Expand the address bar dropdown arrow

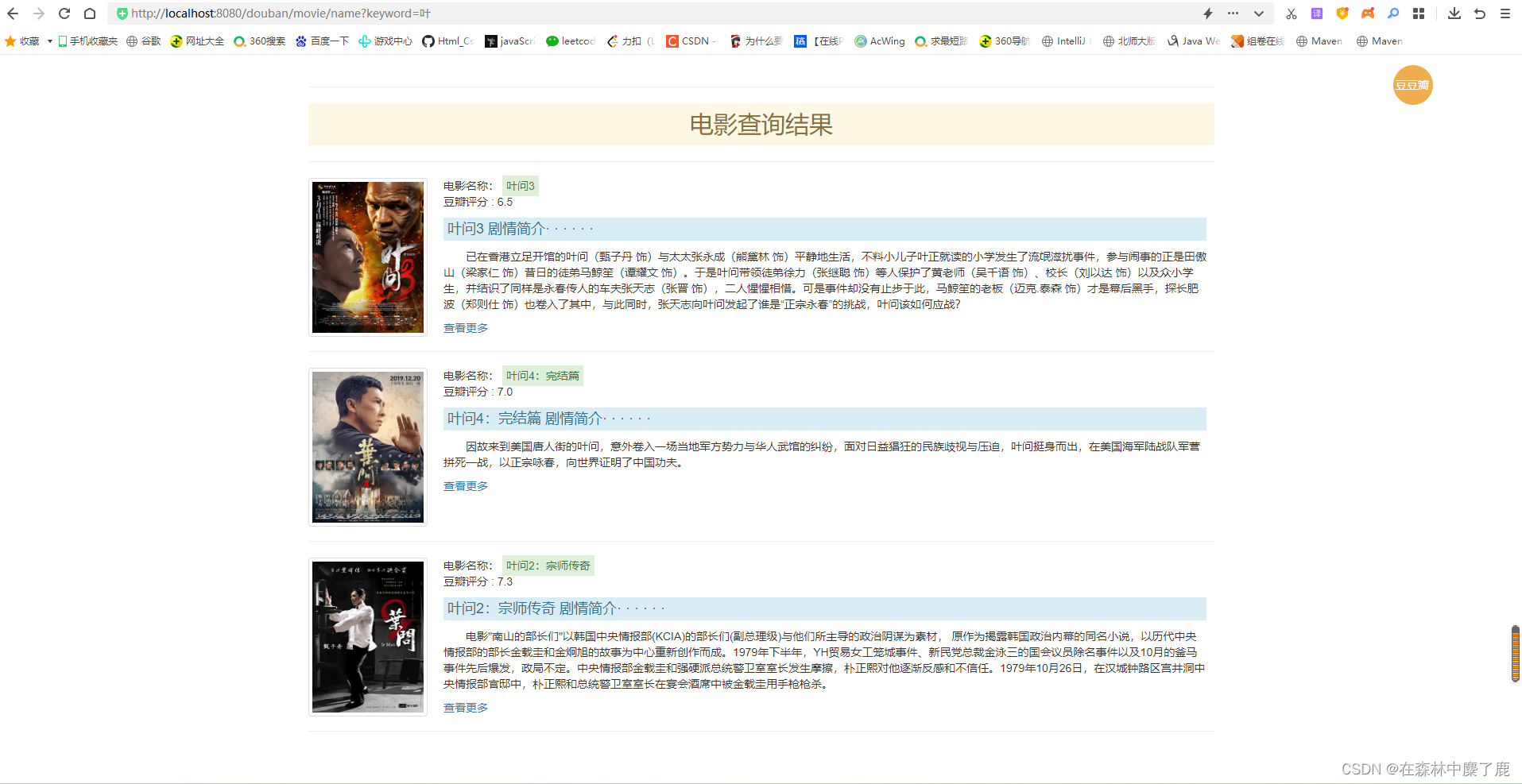1259,14
